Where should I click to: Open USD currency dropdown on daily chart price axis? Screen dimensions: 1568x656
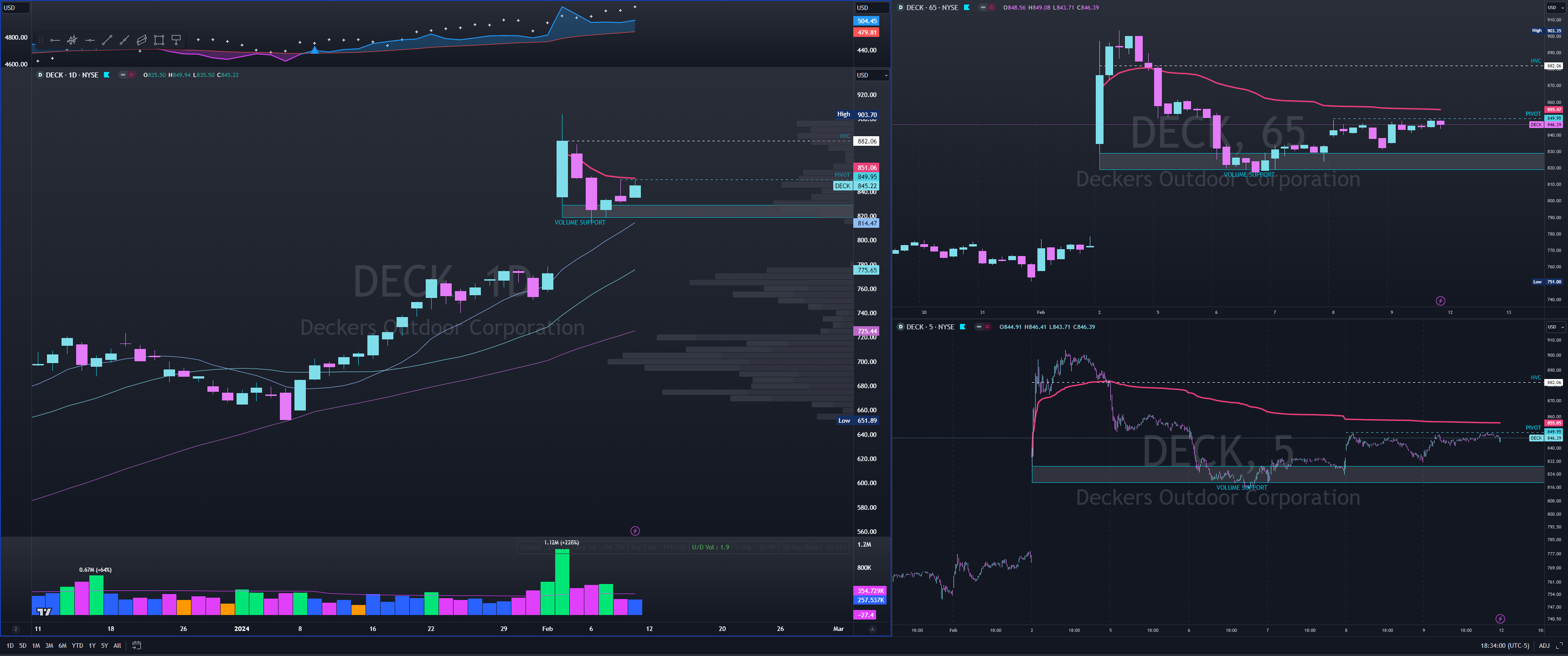click(872, 75)
